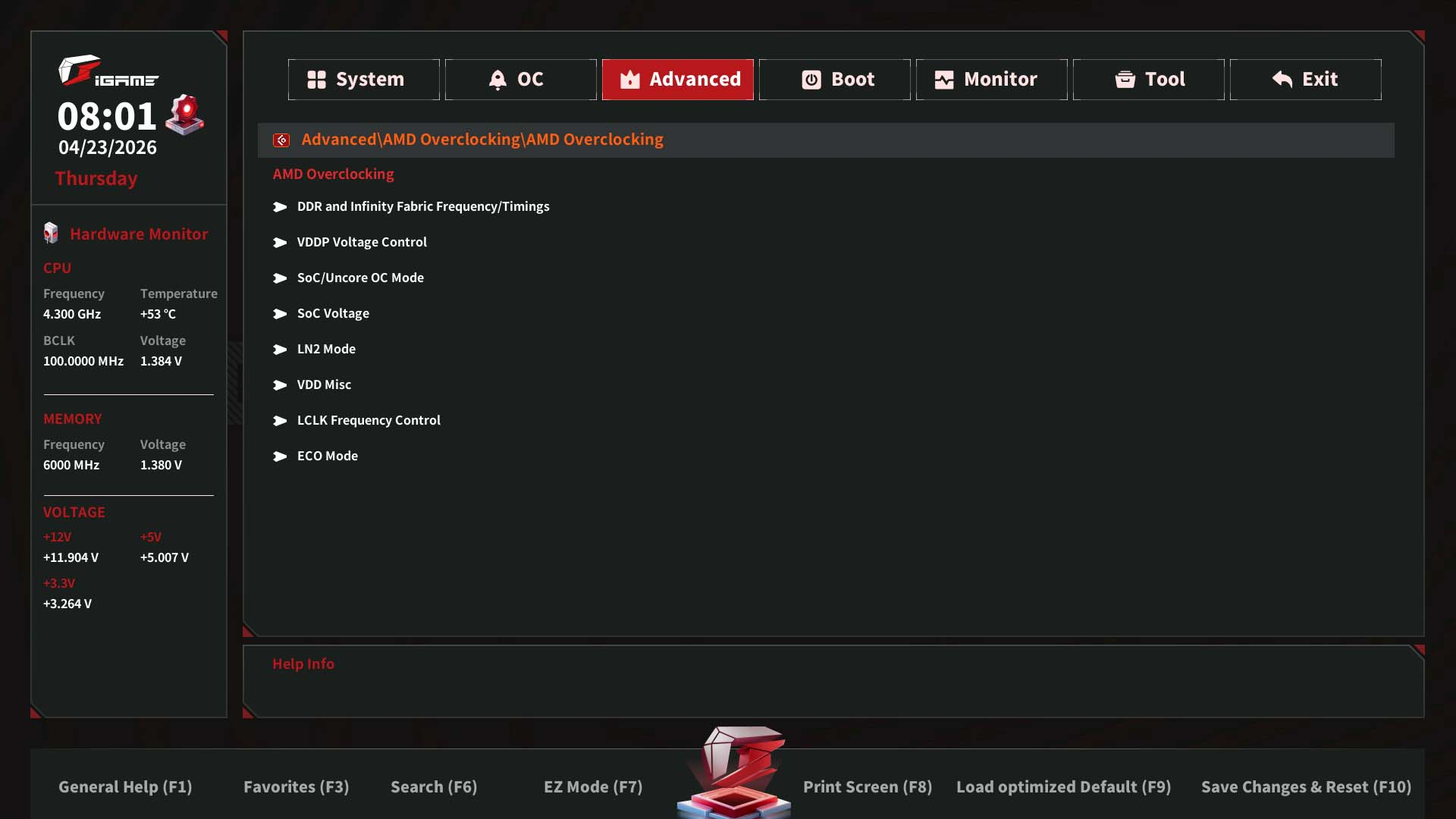Click +3.3V reading +3.264 V
Image resolution: width=1456 pixels, height=819 pixels.
coord(67,604)
